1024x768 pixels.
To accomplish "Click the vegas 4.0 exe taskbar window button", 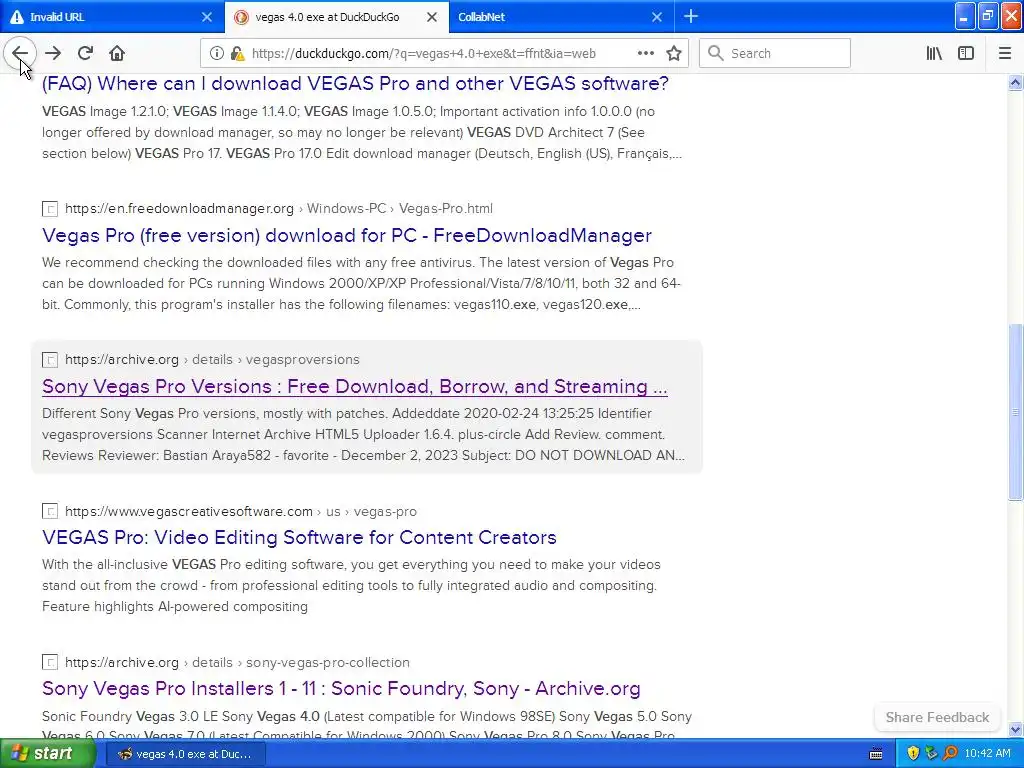I will pyautogui.click(x=186, y=754).
